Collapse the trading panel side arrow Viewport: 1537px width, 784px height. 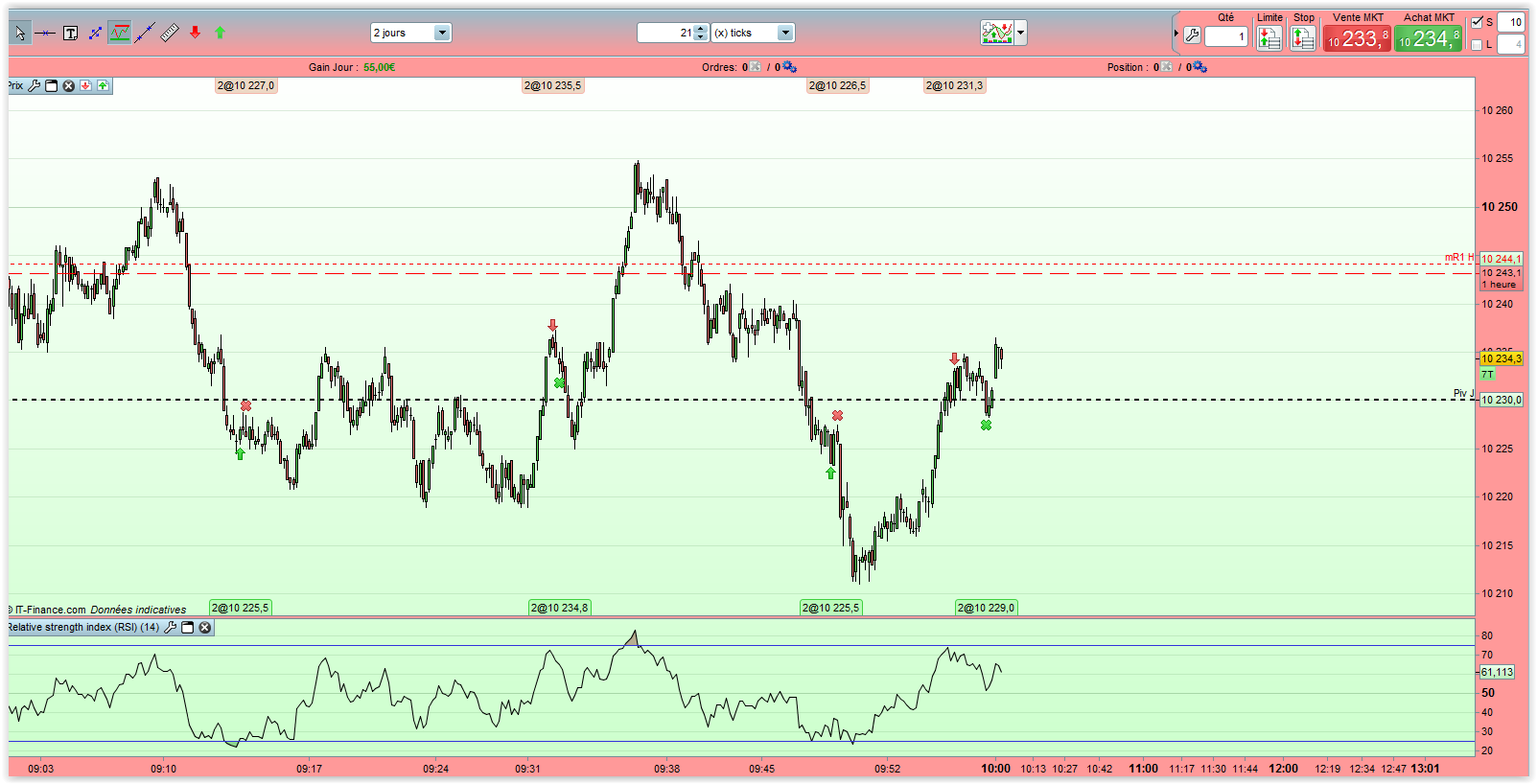(1176, 34)
